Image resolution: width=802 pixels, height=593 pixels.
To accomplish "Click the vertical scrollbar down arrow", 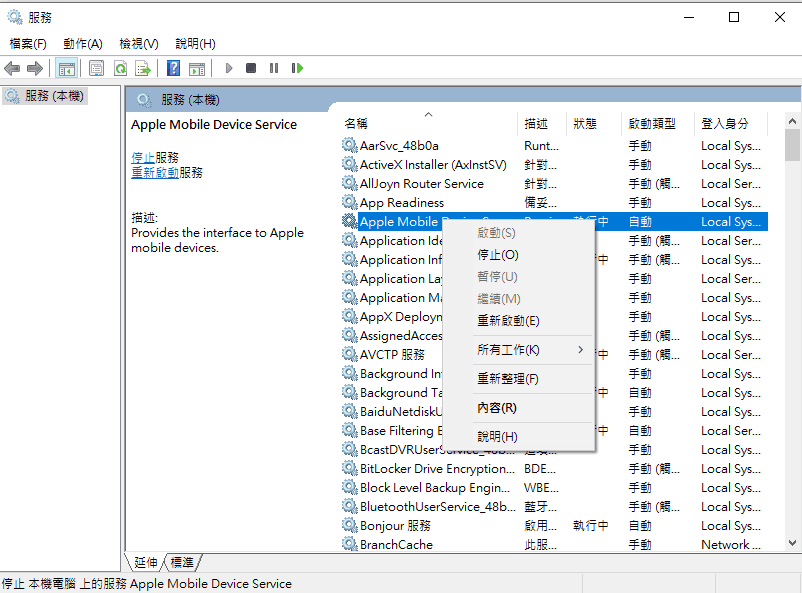I will point(792,543).
